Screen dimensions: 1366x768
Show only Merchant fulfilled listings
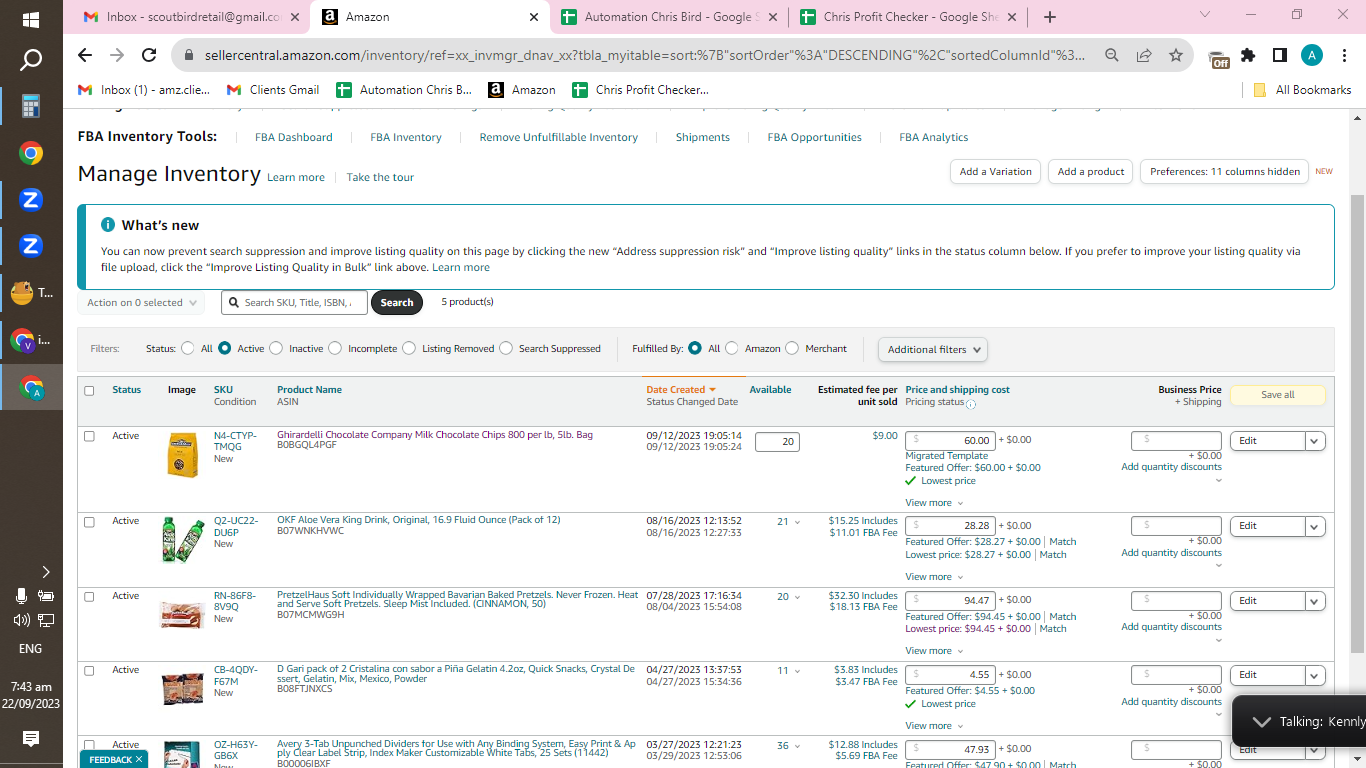pos(792,349)
